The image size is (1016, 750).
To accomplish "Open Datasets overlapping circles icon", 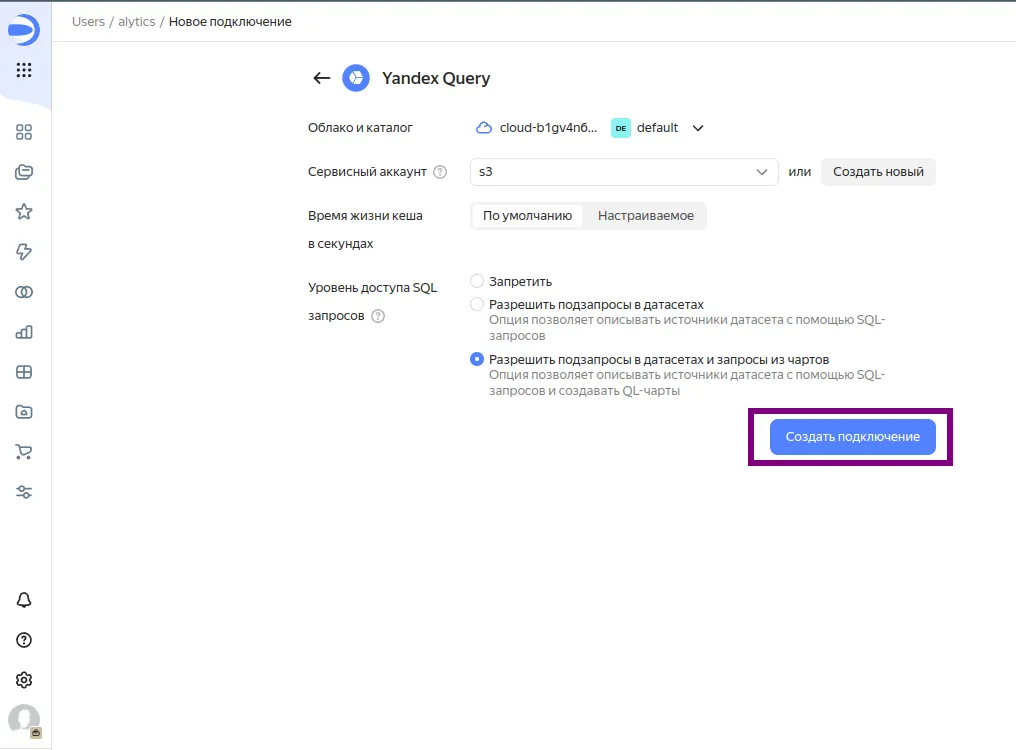I will 24,292.
